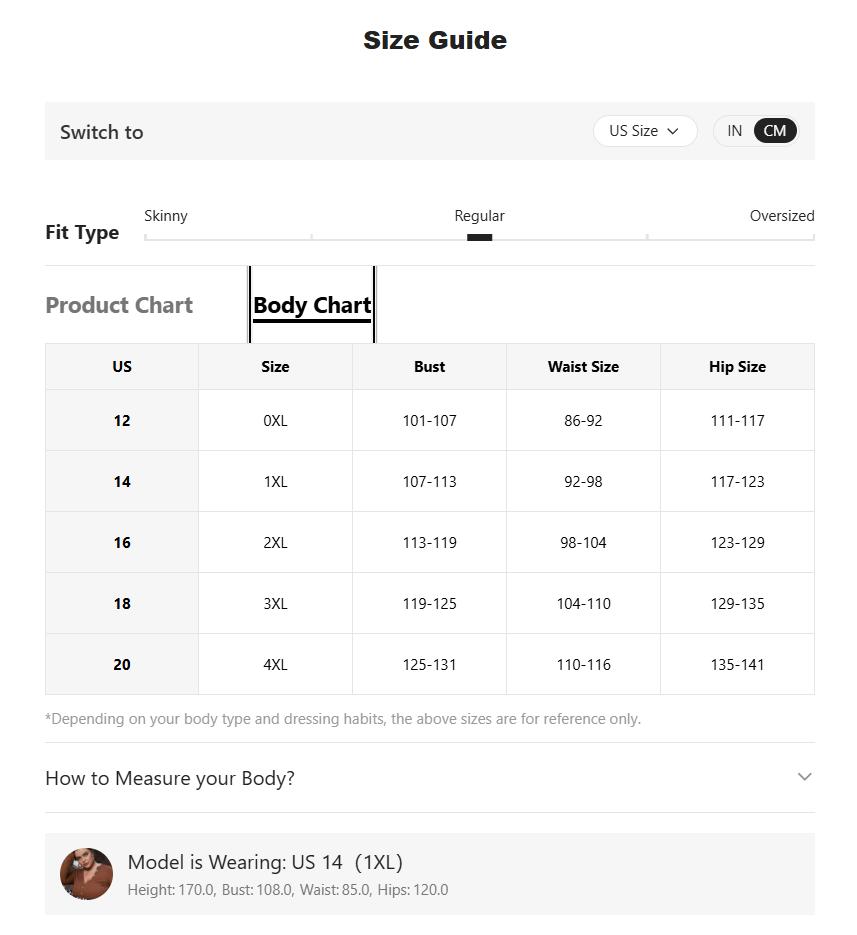The height and width of the screenshot is (935, 857).
Task: Select the Body Chart tab
Action: pyautogui.click(x=312, y=305)
